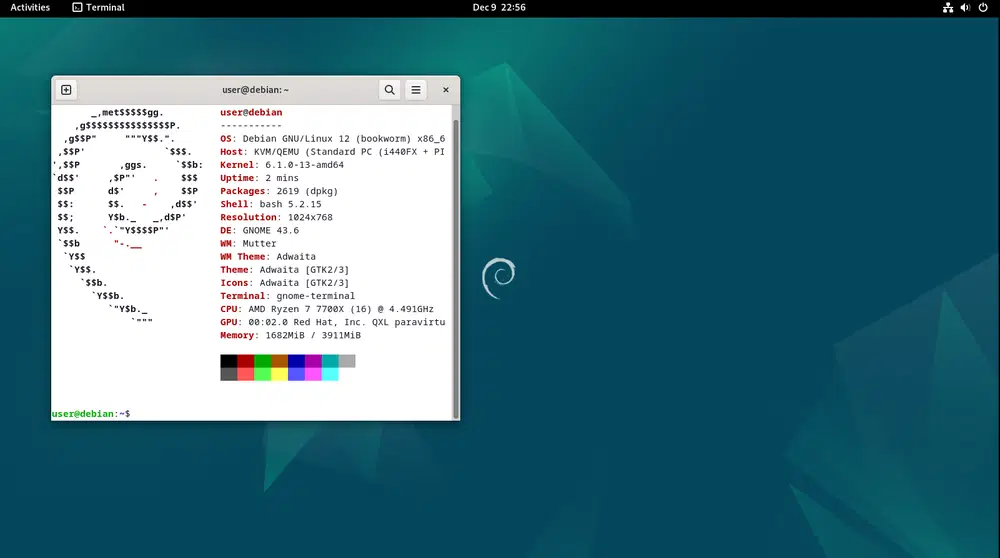Click the user@debian:~$ command prompt line

(x=91, y=413)
